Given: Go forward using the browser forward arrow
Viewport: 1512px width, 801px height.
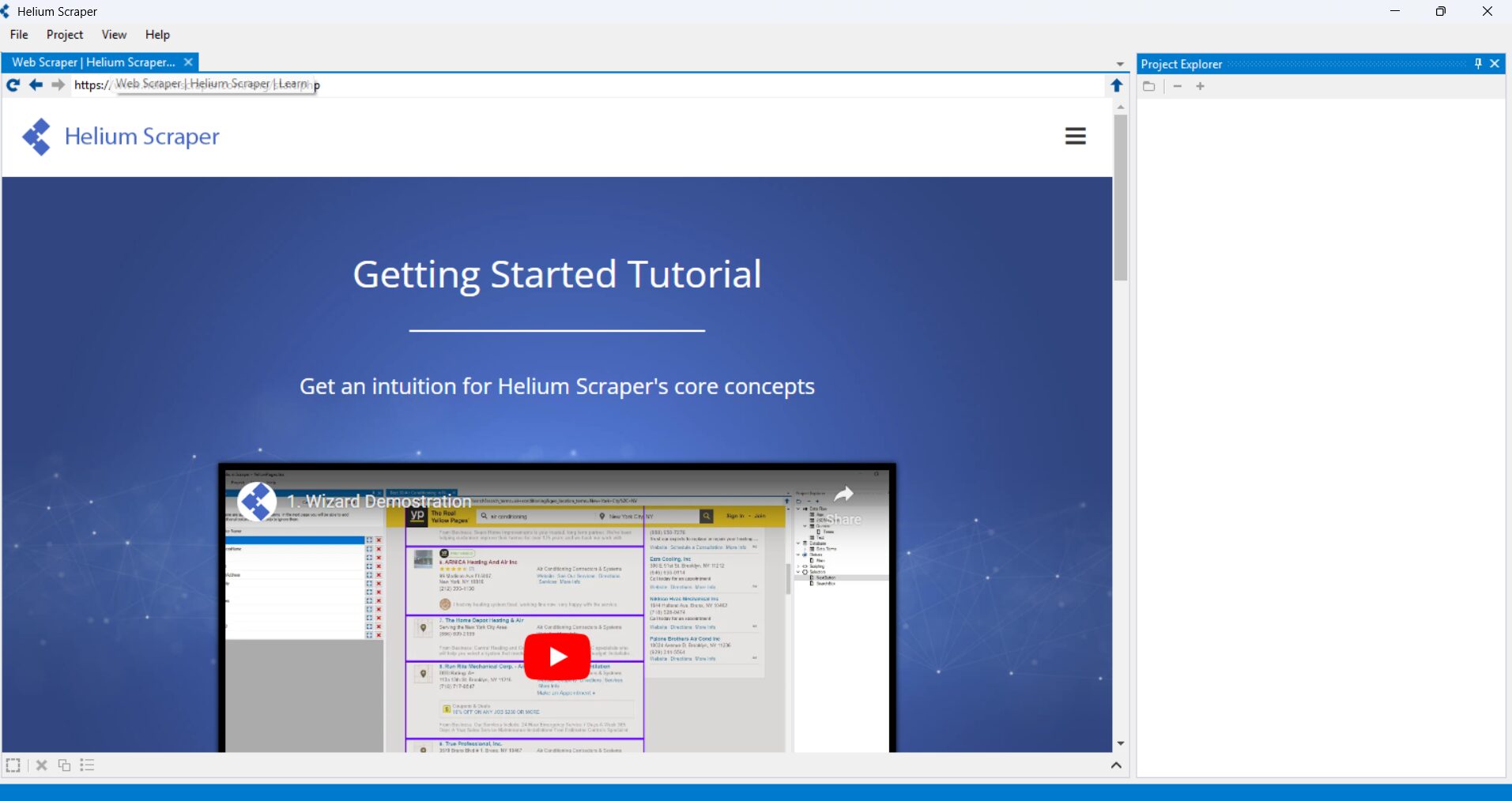Looking at the screenshot, I should pyautogui.click(x=58, y=85).
